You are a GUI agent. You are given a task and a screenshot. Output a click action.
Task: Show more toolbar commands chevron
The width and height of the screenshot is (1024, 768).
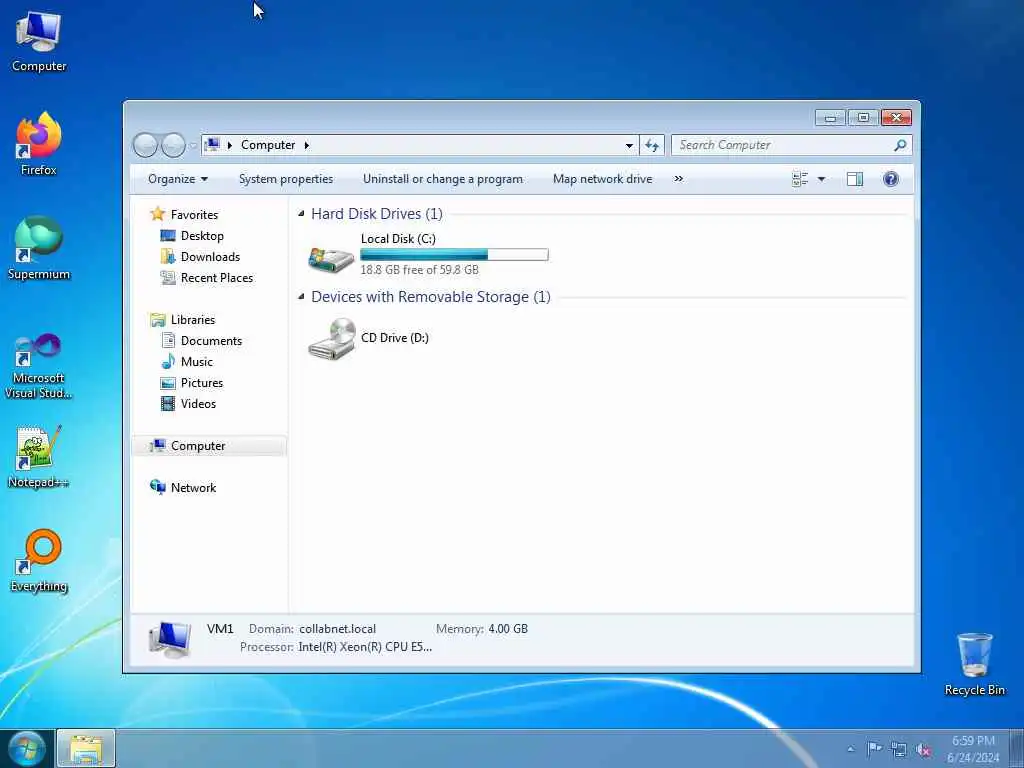679,179
